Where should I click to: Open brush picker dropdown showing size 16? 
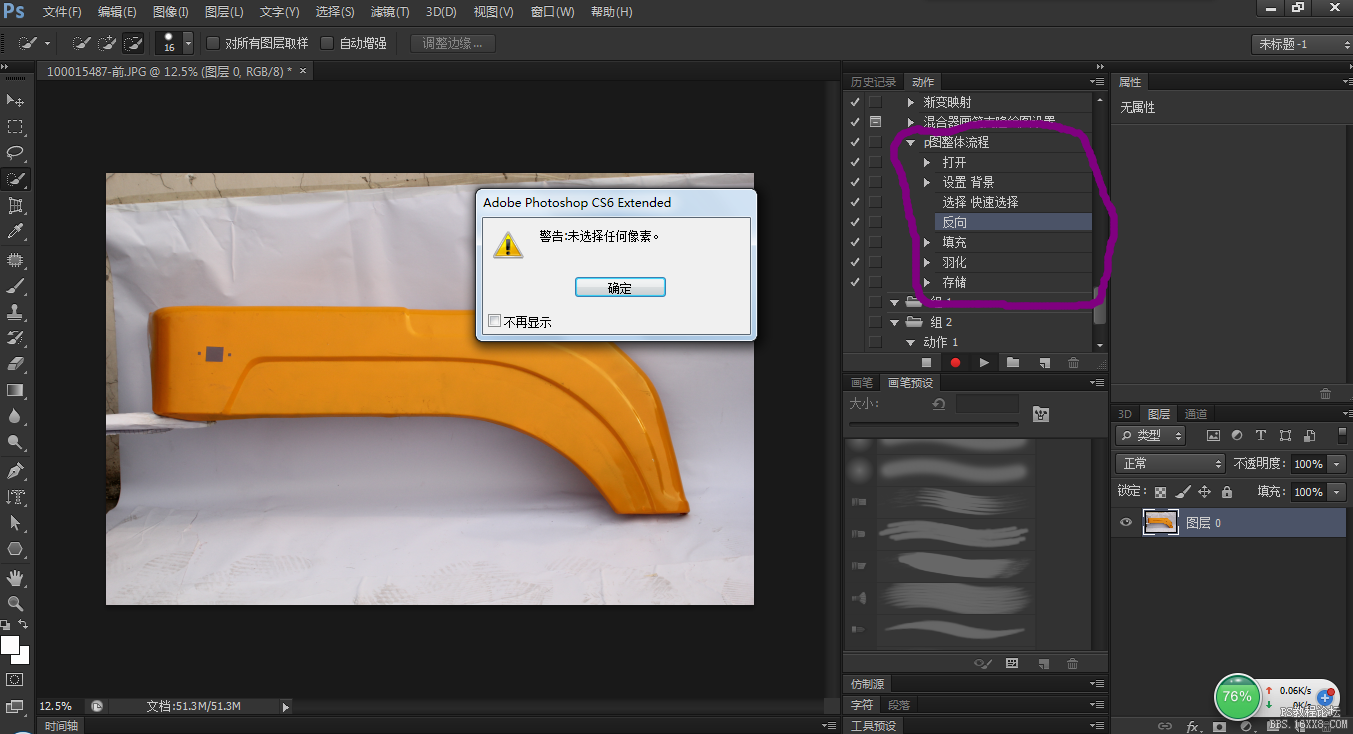[x=187, y=43]
